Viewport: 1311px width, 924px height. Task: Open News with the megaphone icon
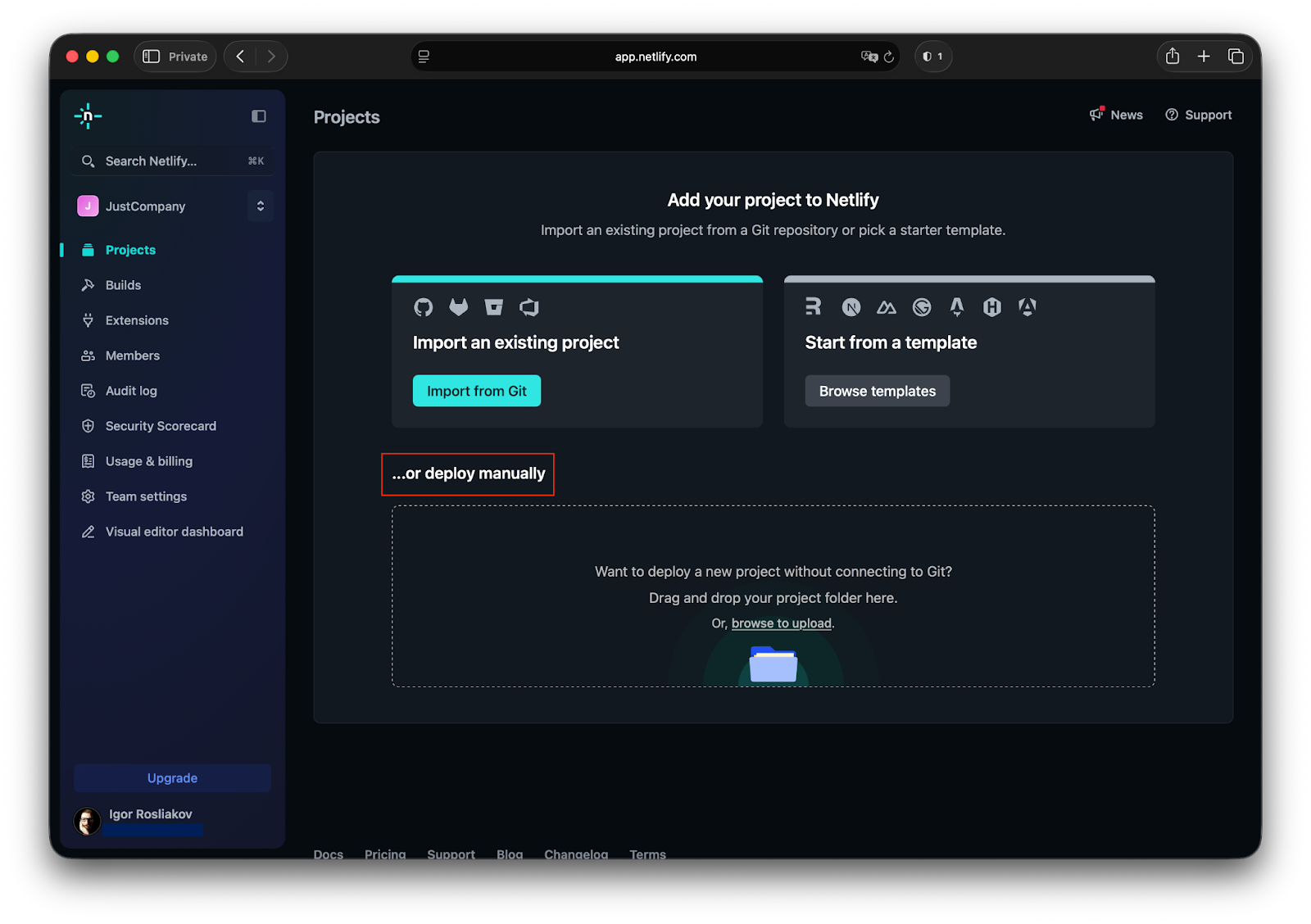1115,115
